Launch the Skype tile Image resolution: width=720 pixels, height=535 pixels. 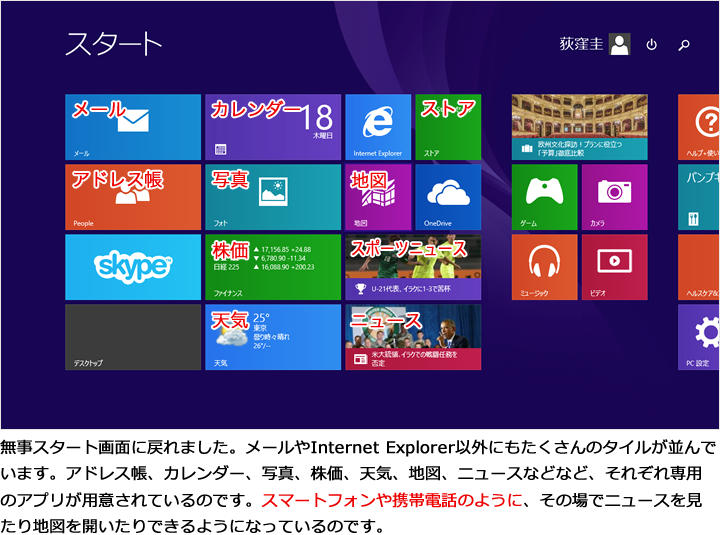(133, 267)
